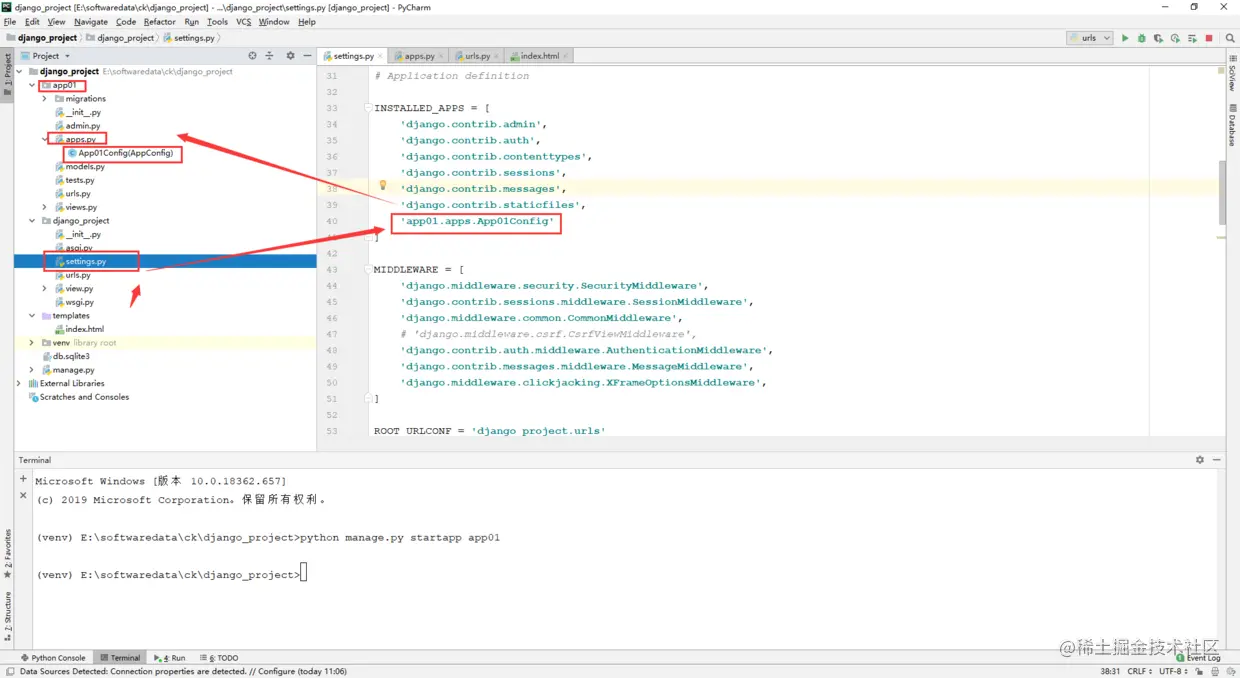Screen dimensions: 1240x678
Task: Start debugging with the green bug icon
Action: [1141, 38]
